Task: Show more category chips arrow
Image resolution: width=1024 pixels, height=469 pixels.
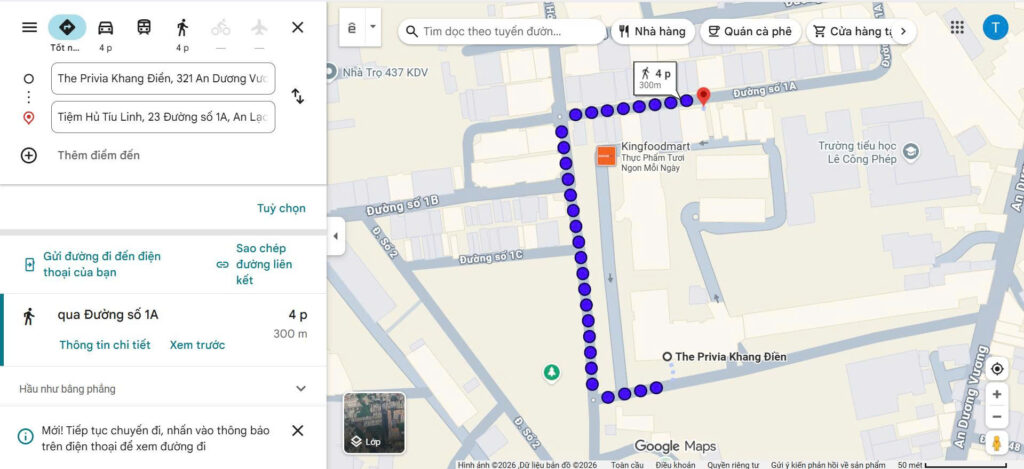Action: point(904,31)
